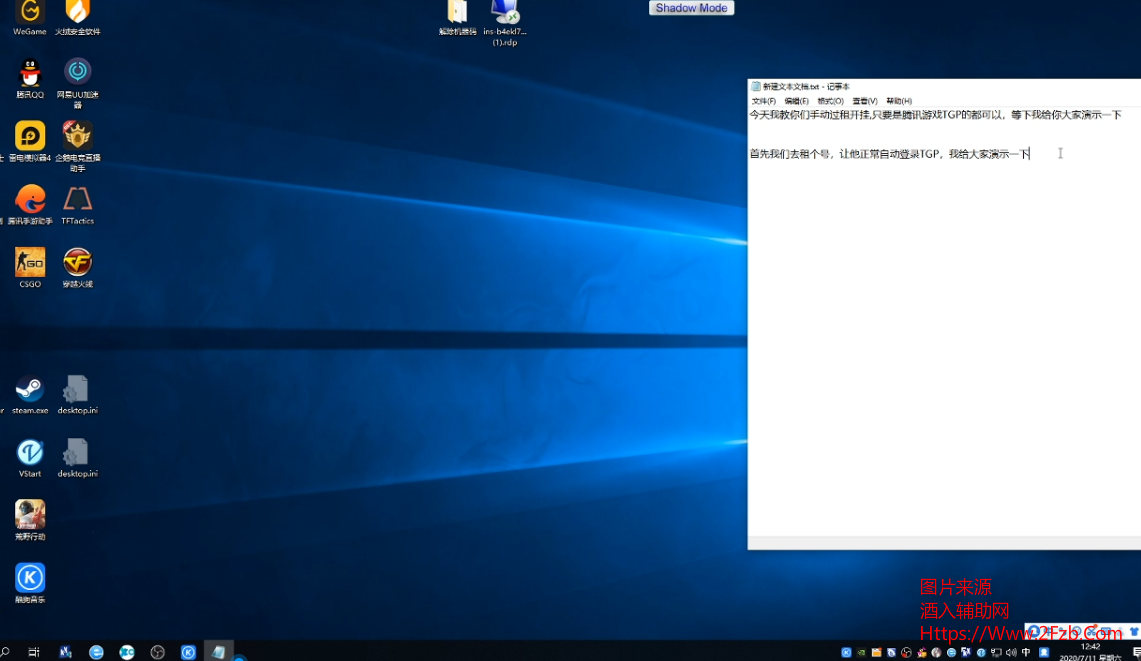Open the 查看(V) menu in Notepad
The width and height of the screenshot is (1141, 661).
point(864,101)
